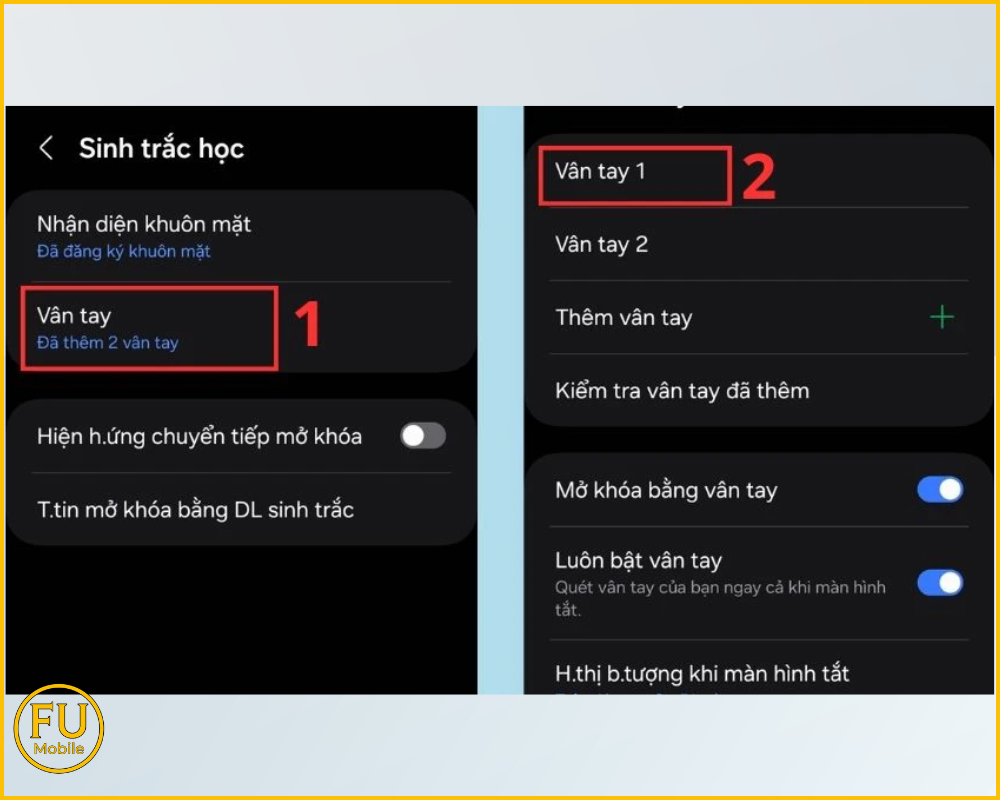Click the Đã đăng ký khuôn mặt status text
Viewport: 1000px width, 800px height.
124,252
